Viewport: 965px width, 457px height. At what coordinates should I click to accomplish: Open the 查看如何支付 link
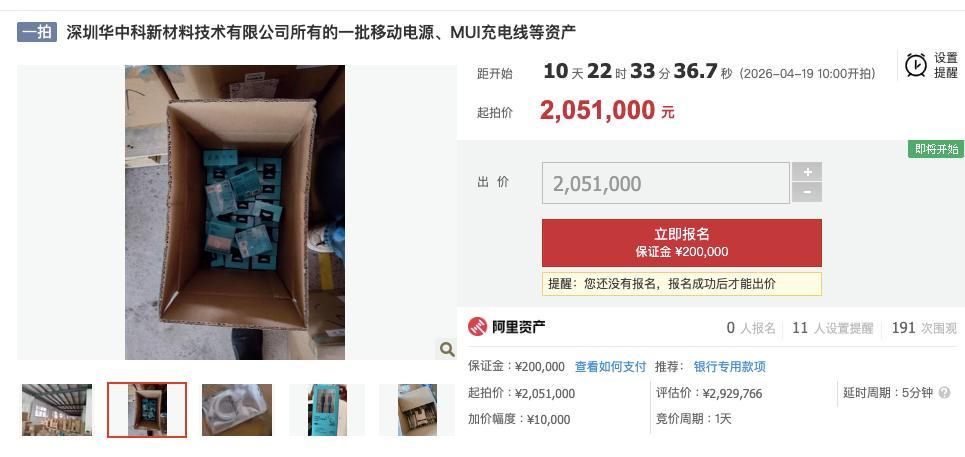[x=611, y=367]
